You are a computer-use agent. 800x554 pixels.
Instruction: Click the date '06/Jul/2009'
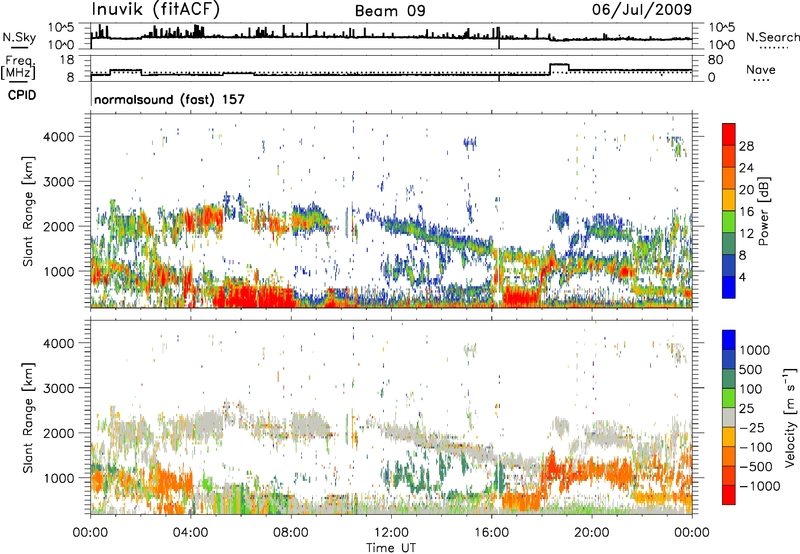(642, 10)
